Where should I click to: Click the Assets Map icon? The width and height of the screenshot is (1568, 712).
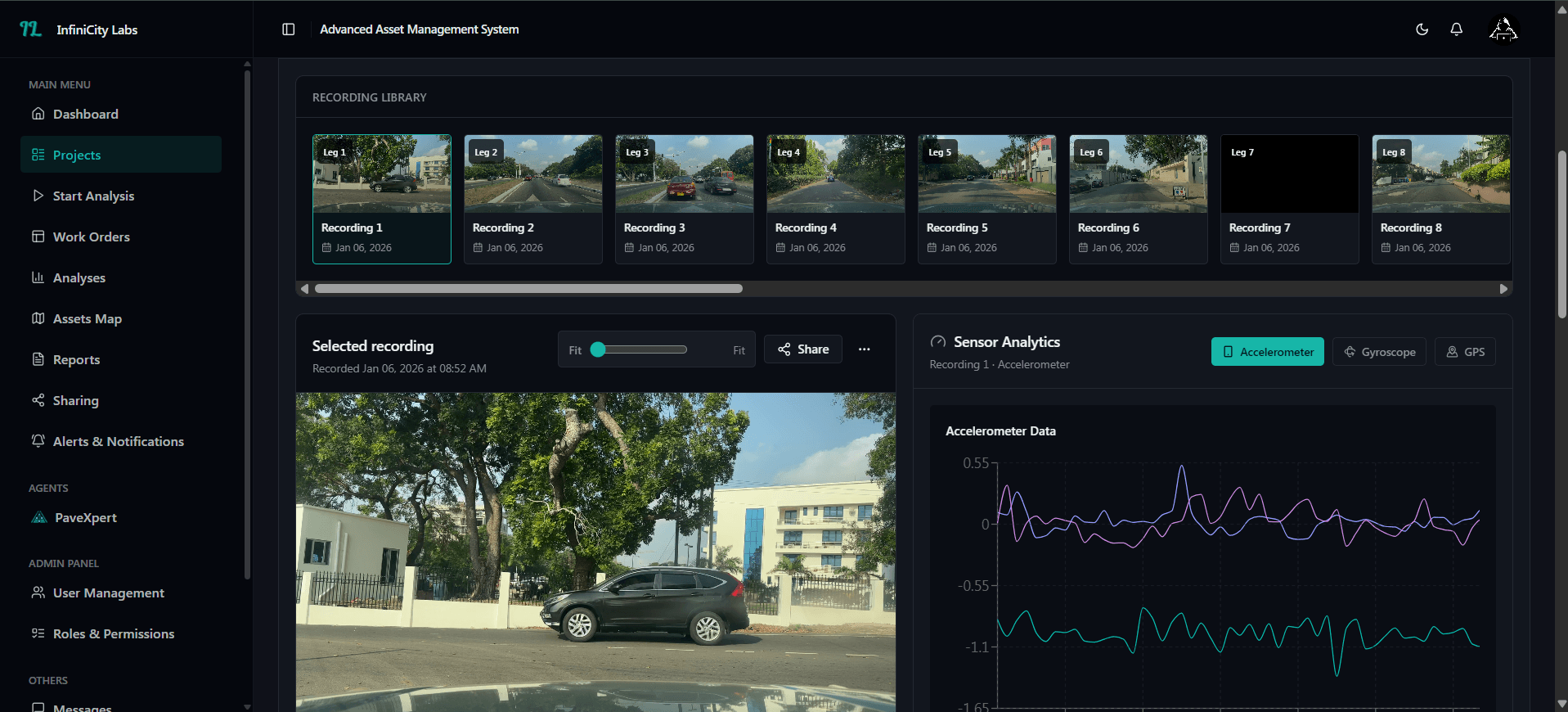click(38, 318)
